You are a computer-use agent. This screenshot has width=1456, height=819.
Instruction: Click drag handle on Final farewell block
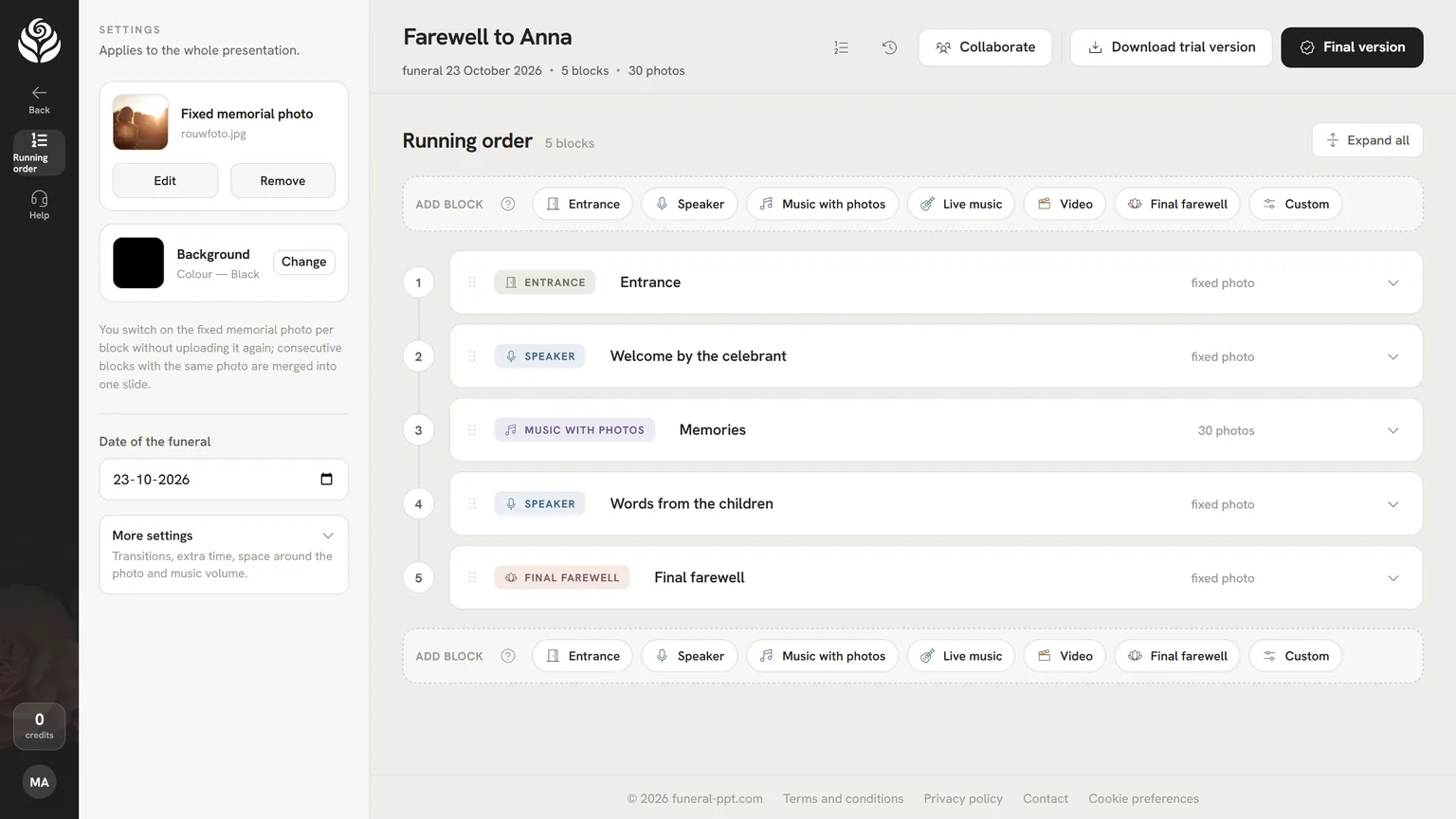pyautogui.click(x=472, y=577)
